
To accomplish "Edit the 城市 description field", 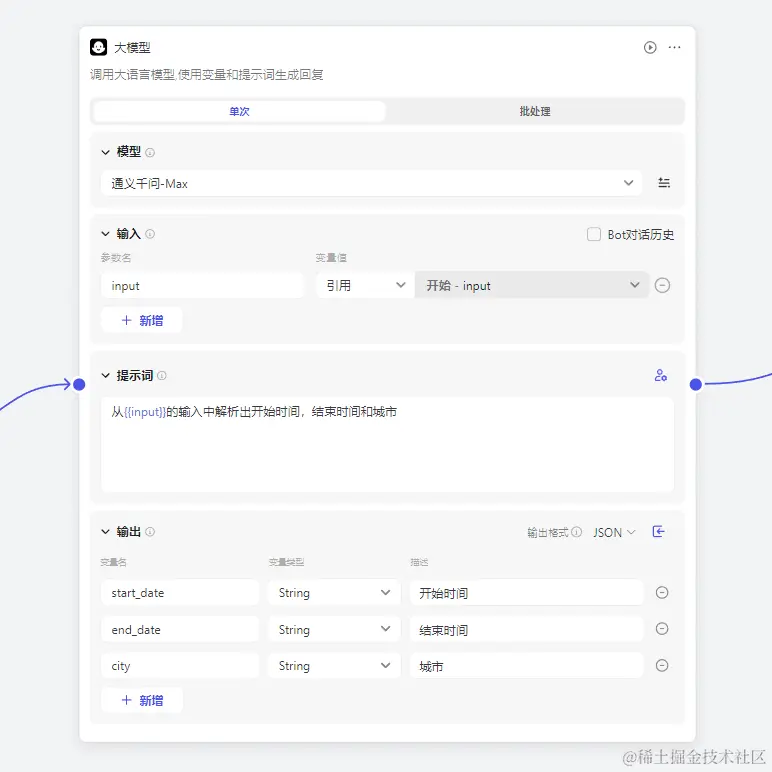I will point(526,666).
